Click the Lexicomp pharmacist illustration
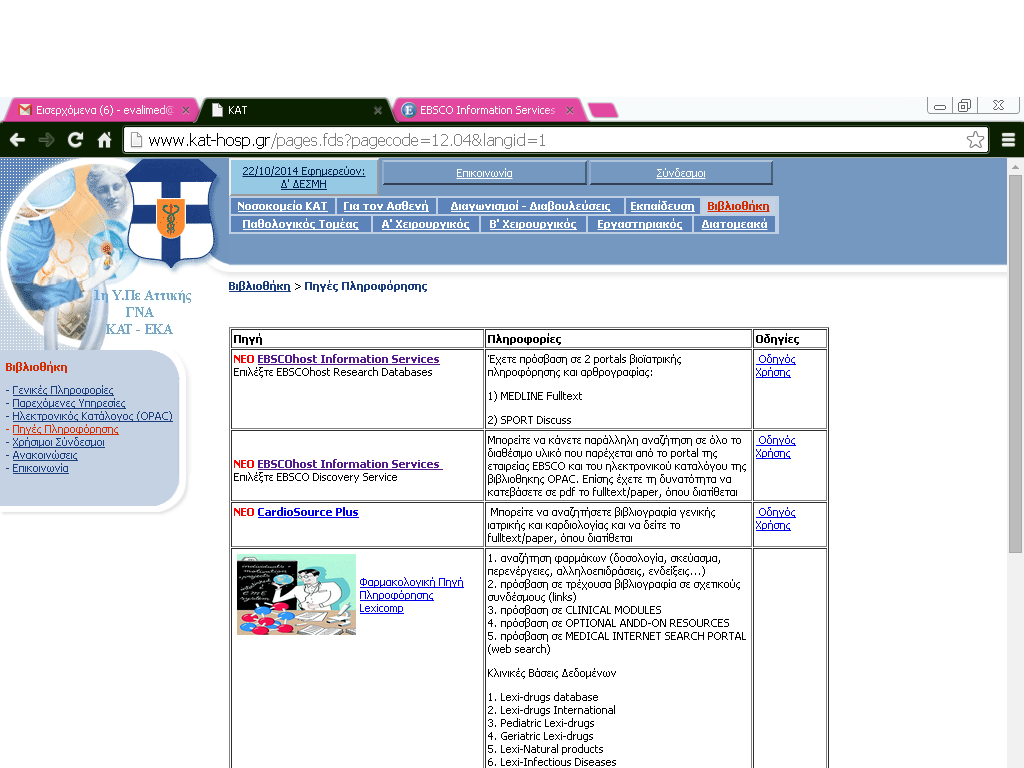 click(x=296, y=594)
